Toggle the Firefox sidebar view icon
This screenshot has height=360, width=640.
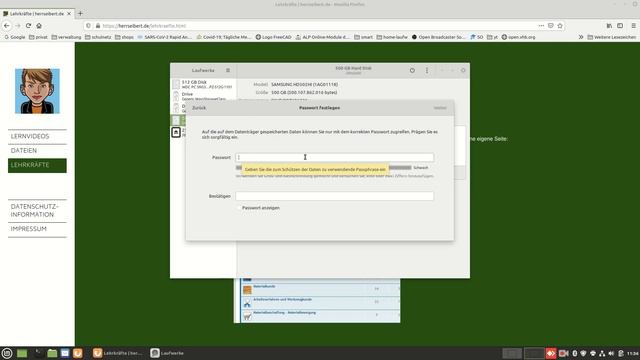[620, 25]
